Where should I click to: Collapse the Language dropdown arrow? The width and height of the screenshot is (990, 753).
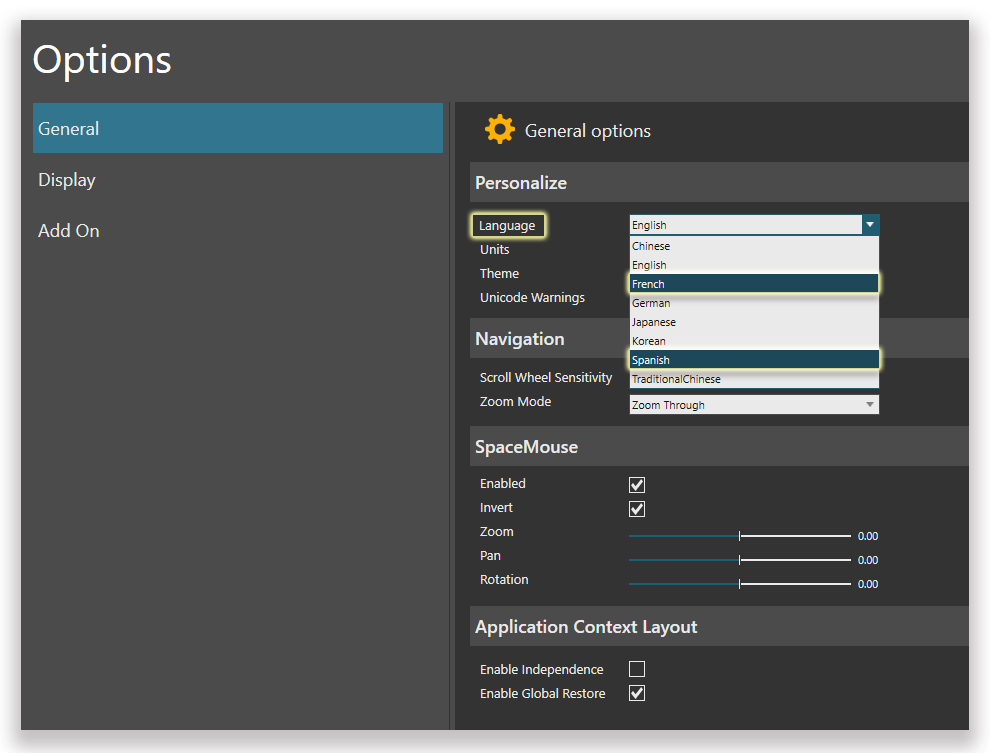point(870,225)
